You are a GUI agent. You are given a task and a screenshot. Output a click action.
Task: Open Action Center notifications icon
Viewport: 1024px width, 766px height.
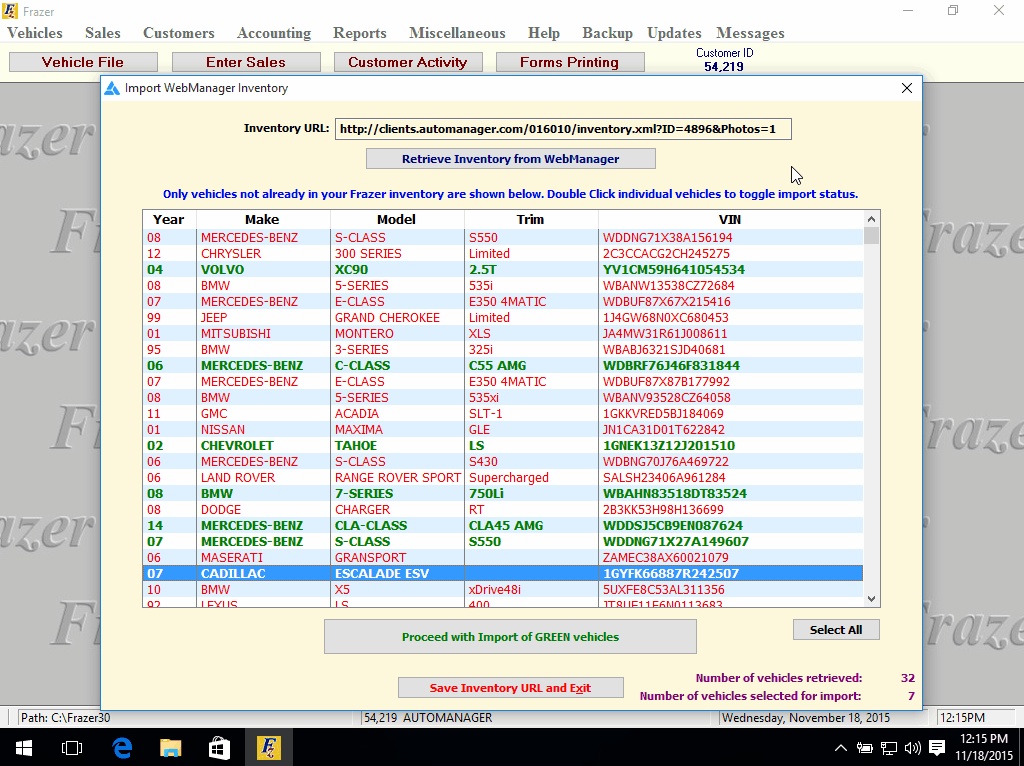point(937,747)
